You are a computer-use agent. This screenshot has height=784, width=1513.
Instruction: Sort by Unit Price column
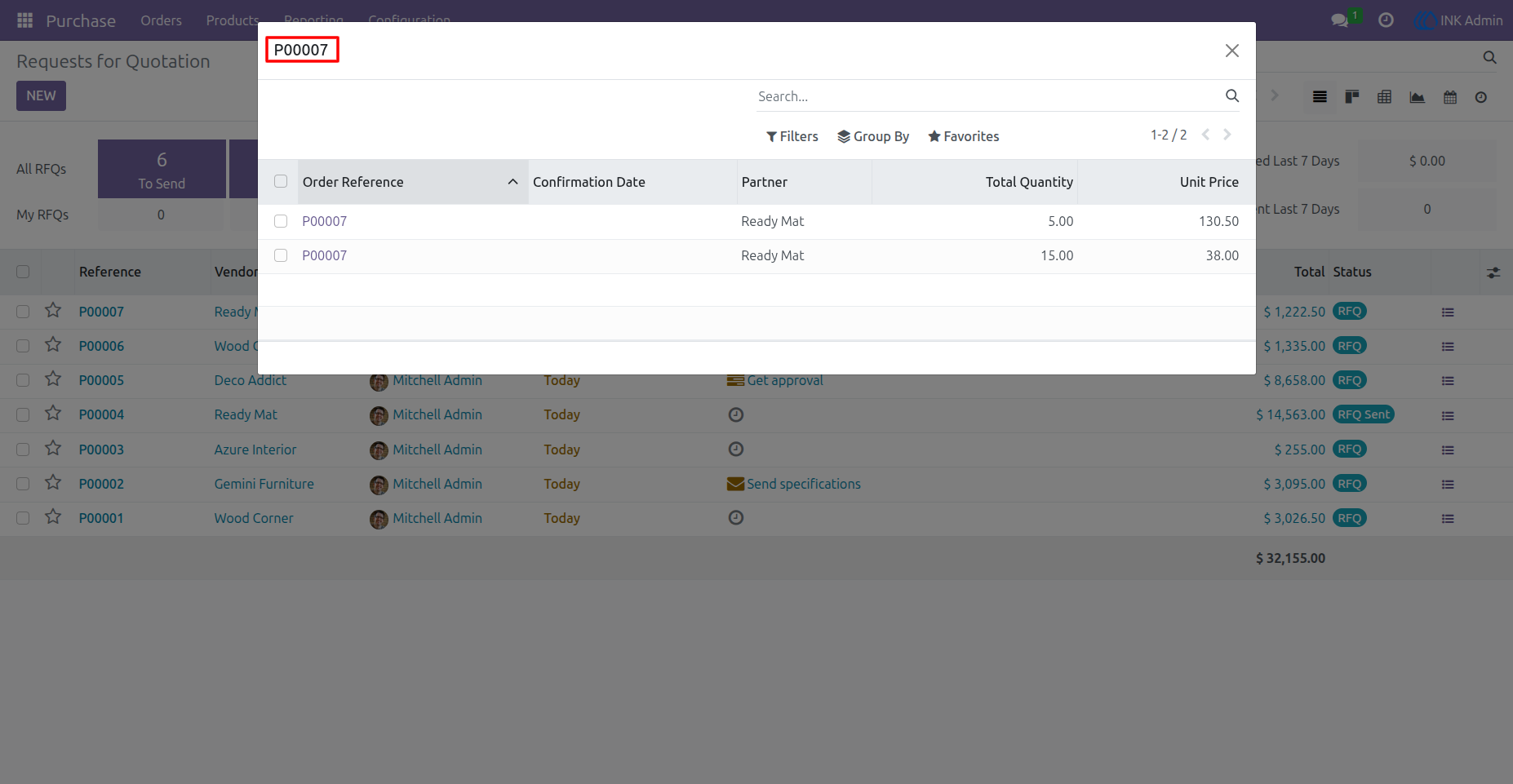pos(1166,182)
